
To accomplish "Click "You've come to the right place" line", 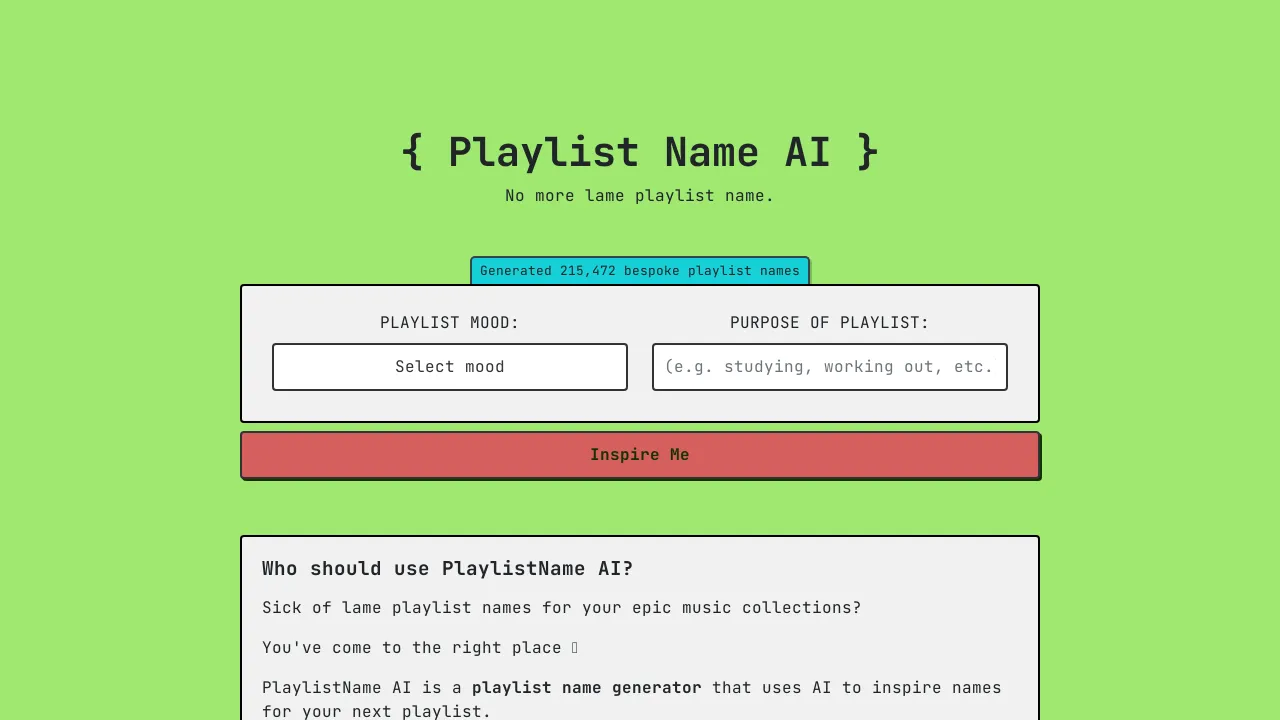I will click(420, 648).
